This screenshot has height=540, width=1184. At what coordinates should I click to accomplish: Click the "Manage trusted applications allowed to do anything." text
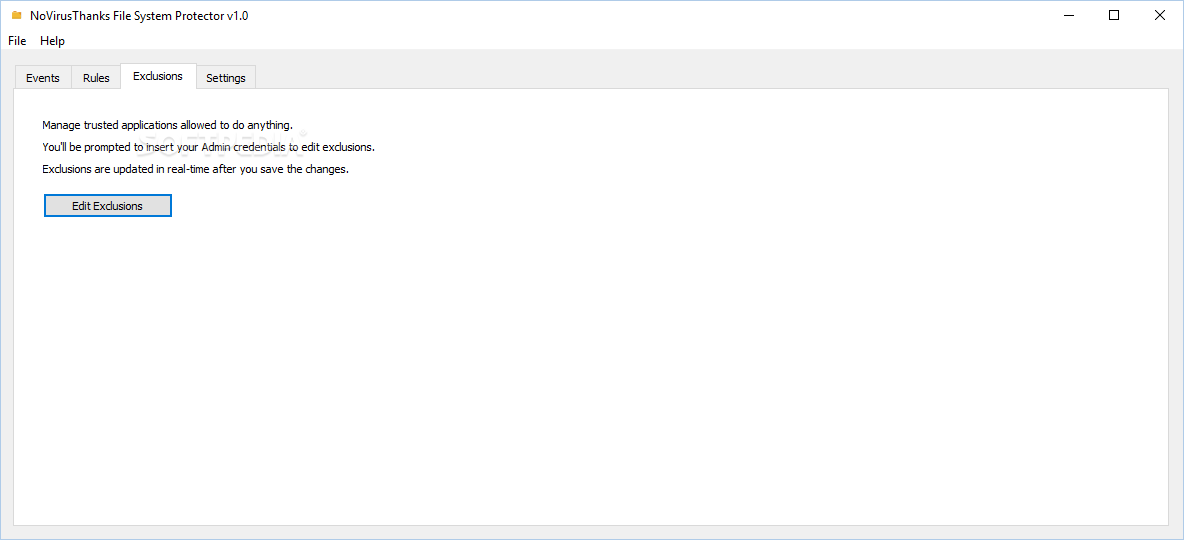pyautogui.click(x=167, y=125)
